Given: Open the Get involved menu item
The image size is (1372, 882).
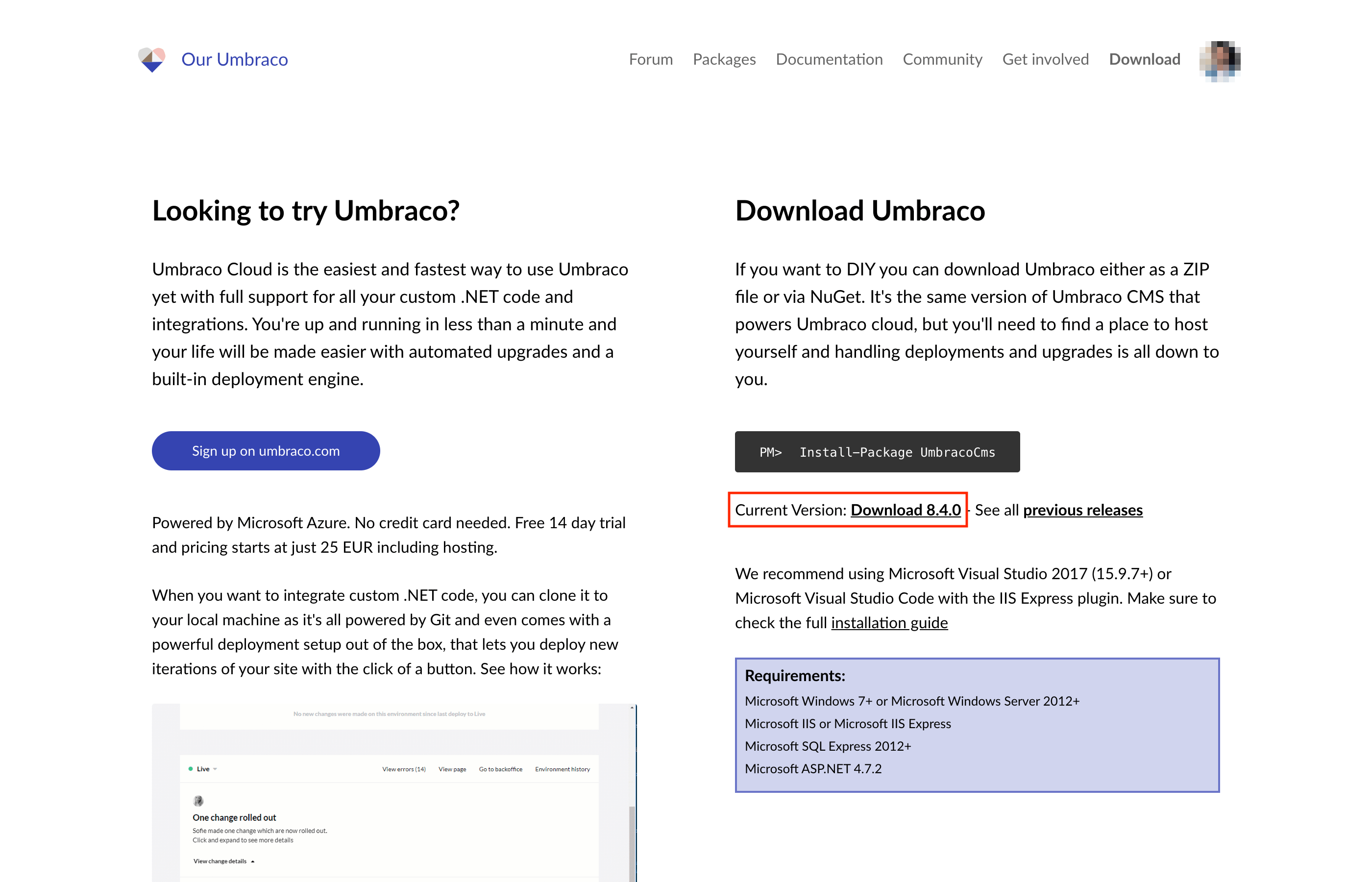Looking at the screenshot, I should coord(1045,60).
